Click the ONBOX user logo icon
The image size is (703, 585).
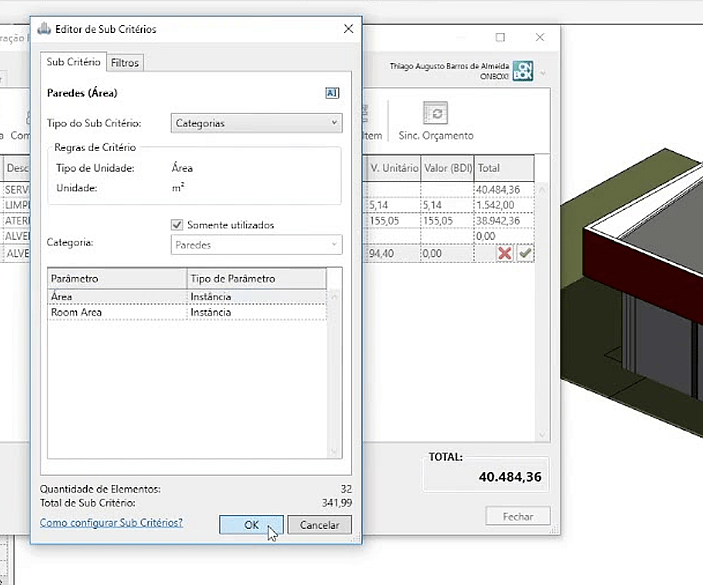[x=523, y=71]
